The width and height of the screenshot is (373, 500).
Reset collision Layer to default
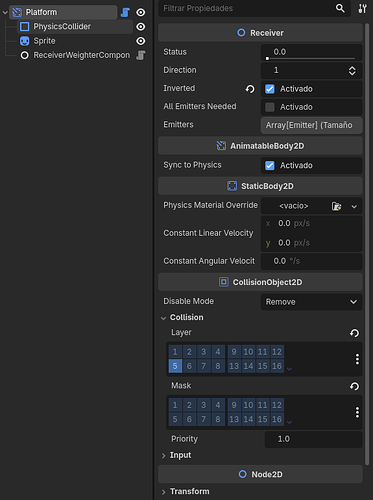355,333
